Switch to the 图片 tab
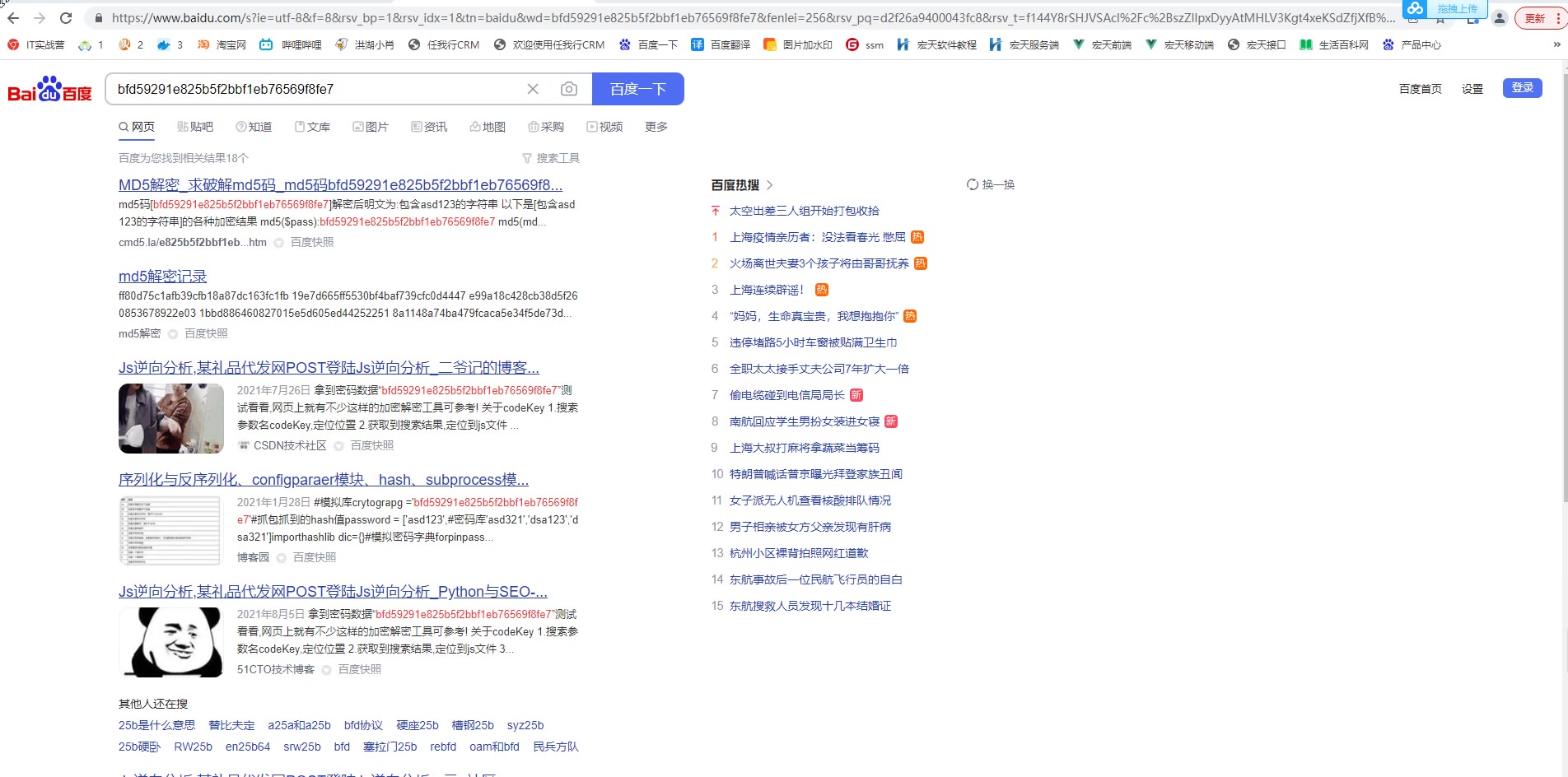 [x=371, y=127]
